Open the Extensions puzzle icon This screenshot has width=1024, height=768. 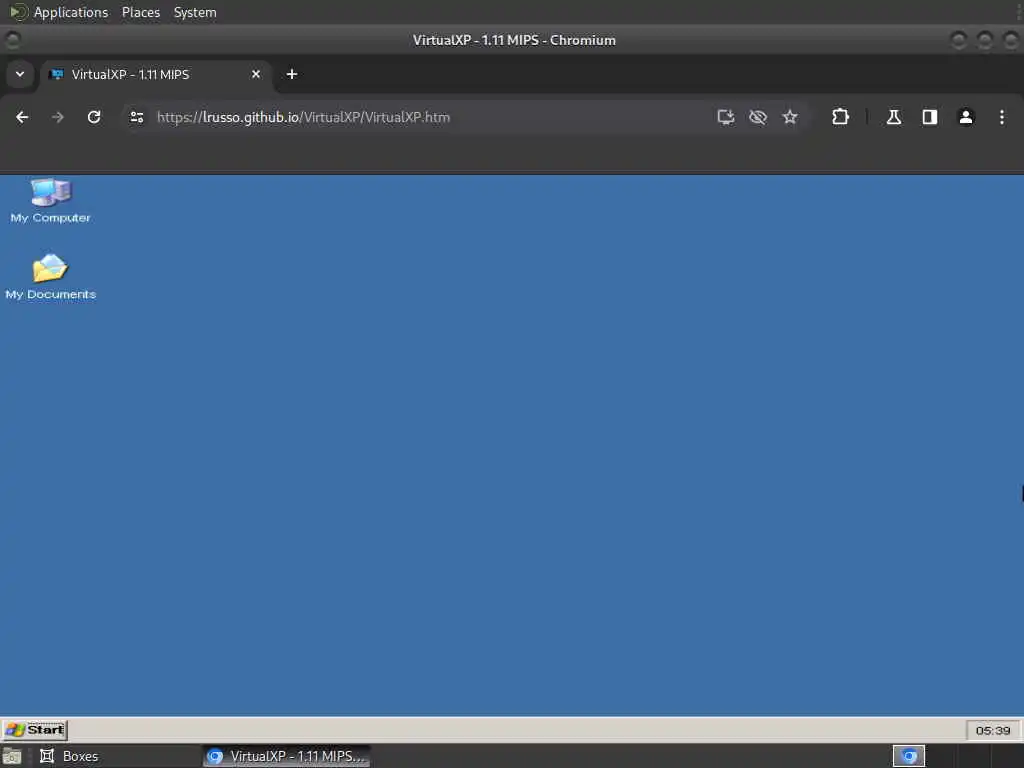coord(840,117)
